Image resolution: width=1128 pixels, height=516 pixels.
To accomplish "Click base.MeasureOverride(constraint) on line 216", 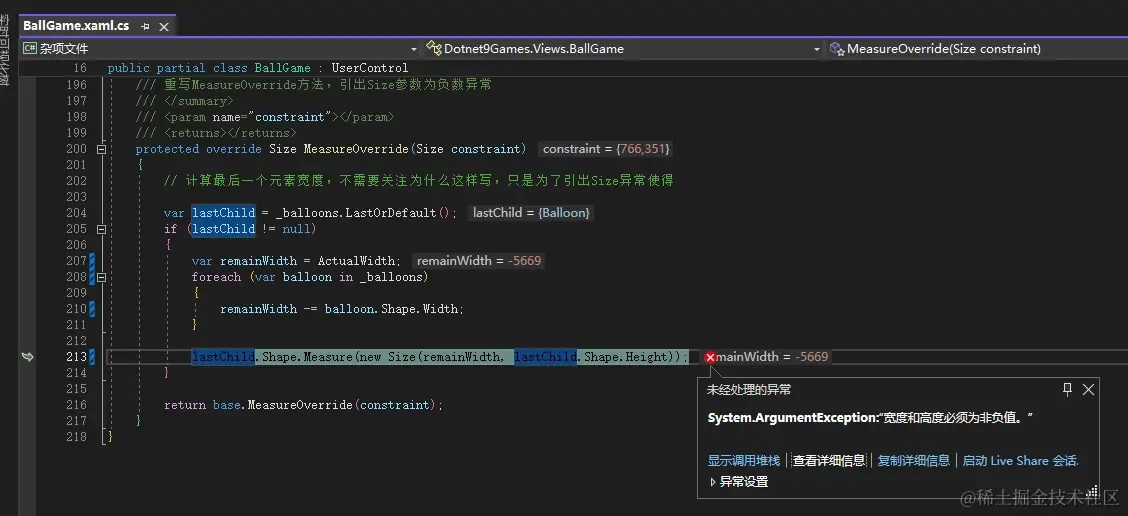I will click(324, 405).
